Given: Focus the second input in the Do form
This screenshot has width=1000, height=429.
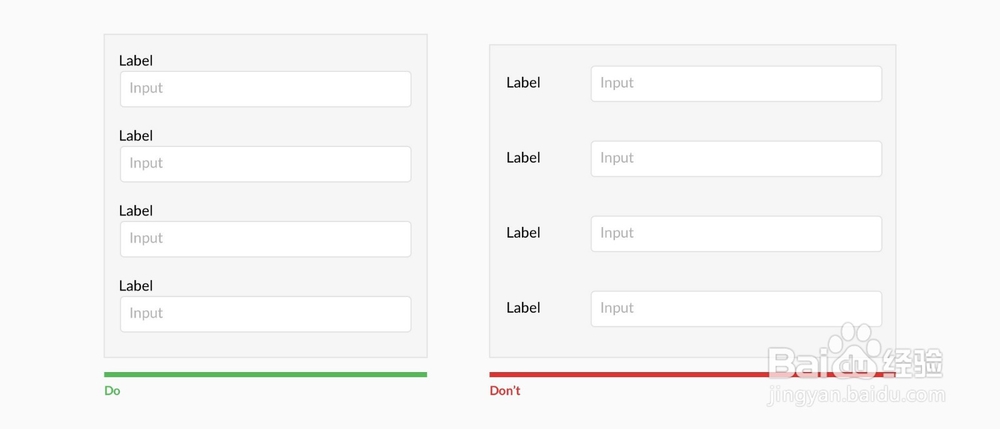Looking at the screenshot, I should [265, 164].
